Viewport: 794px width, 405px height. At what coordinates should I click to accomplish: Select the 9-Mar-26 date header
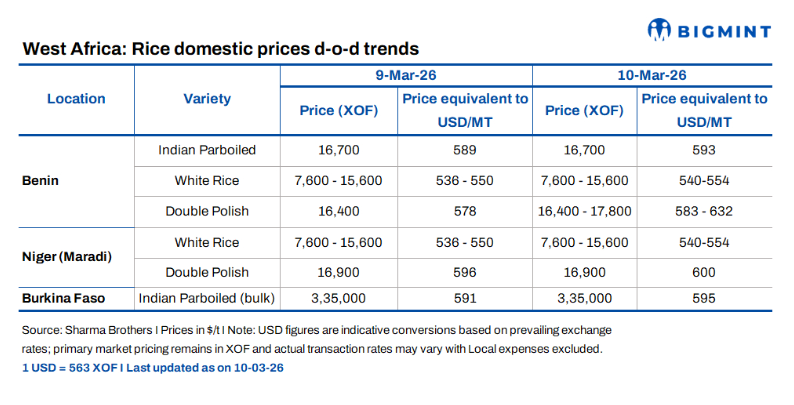tap(405, 75)
